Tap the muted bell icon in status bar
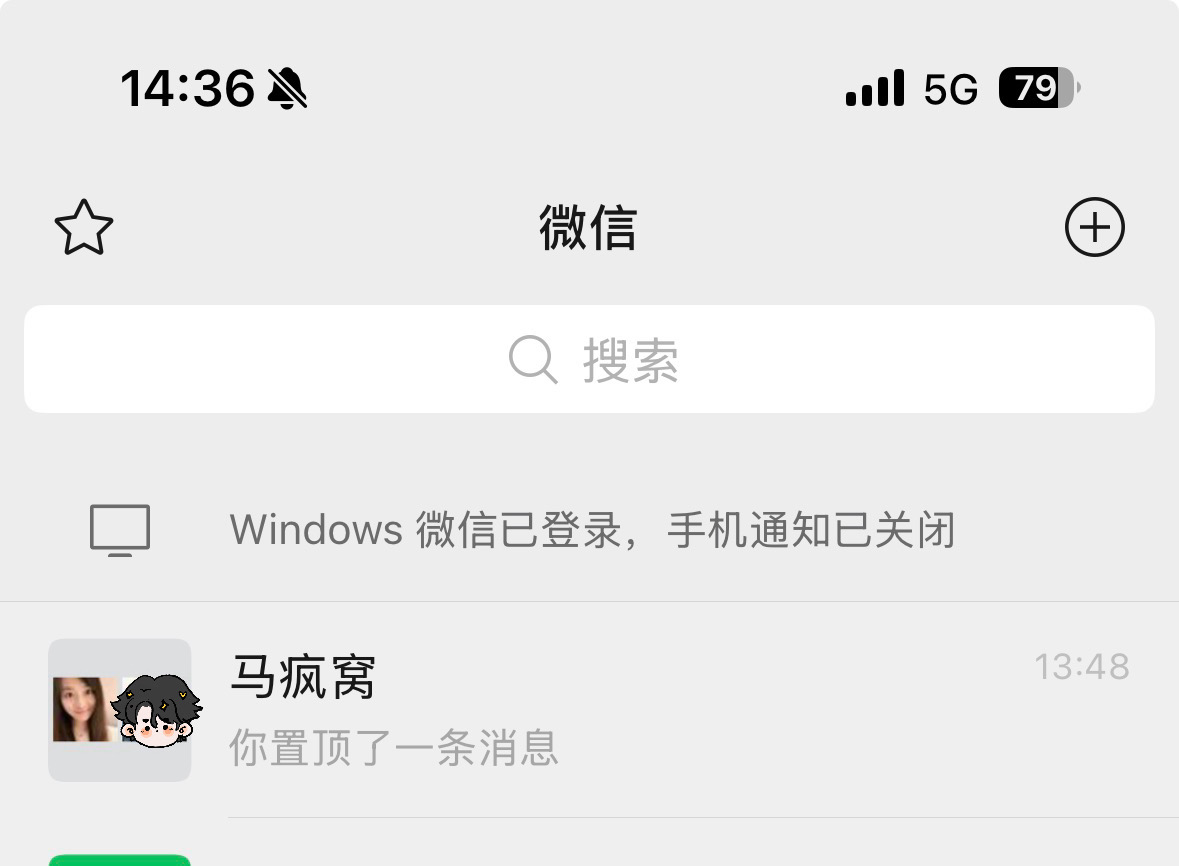Screen dimensions: 1179x866 287,88
